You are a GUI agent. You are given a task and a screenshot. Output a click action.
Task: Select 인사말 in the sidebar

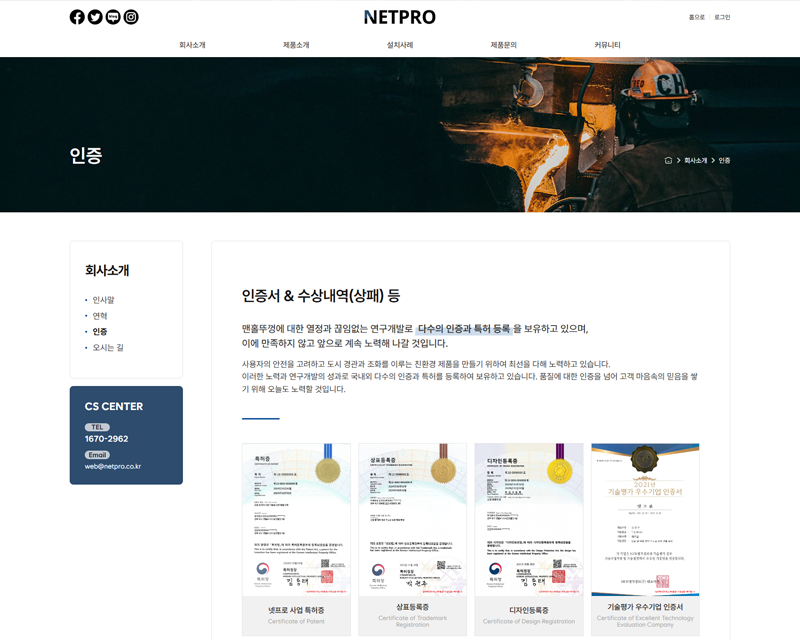click(x=103, y=300)
